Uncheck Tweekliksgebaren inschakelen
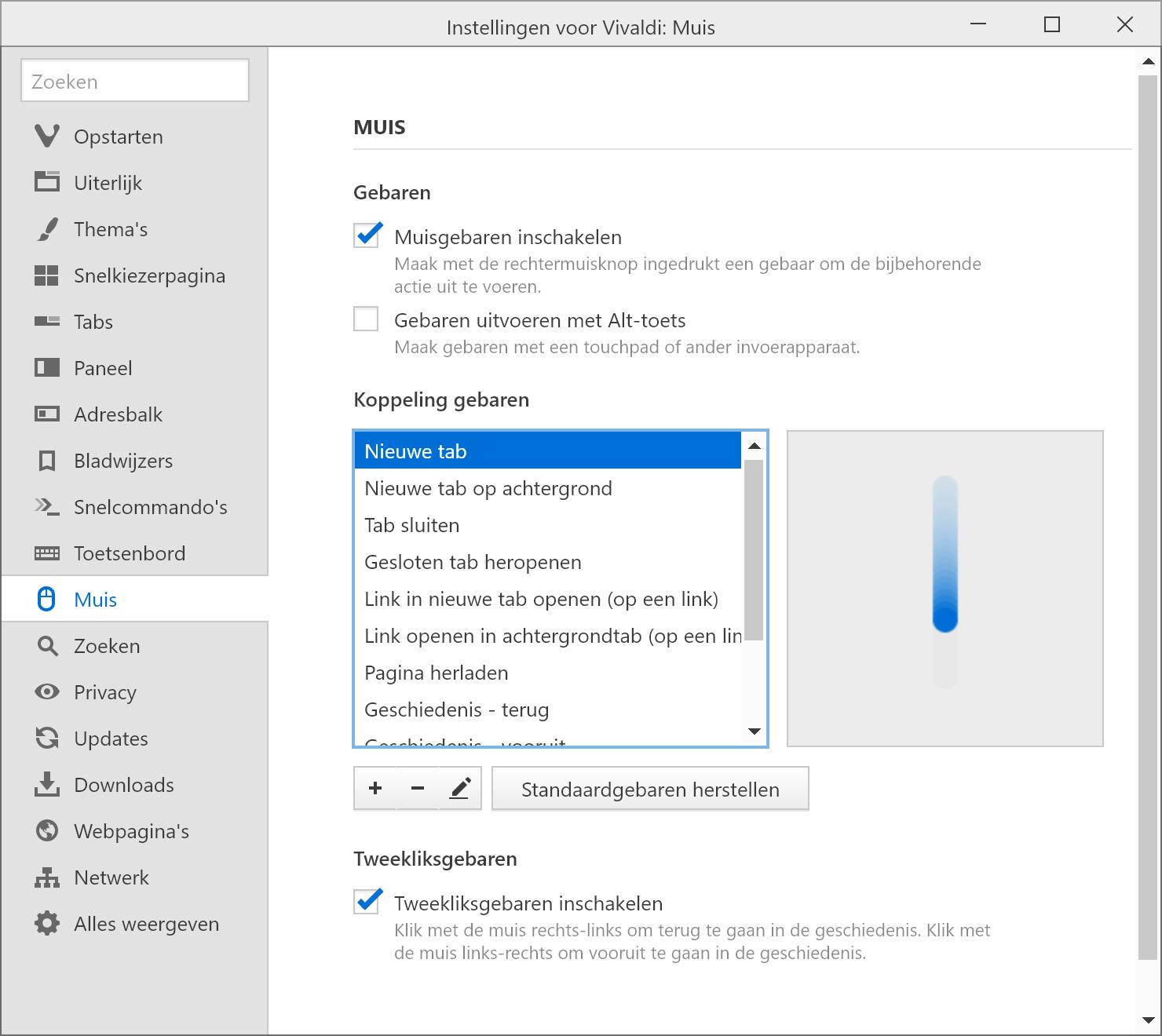Screen dimensions: 1162x1036 click(x=367, y=903)
